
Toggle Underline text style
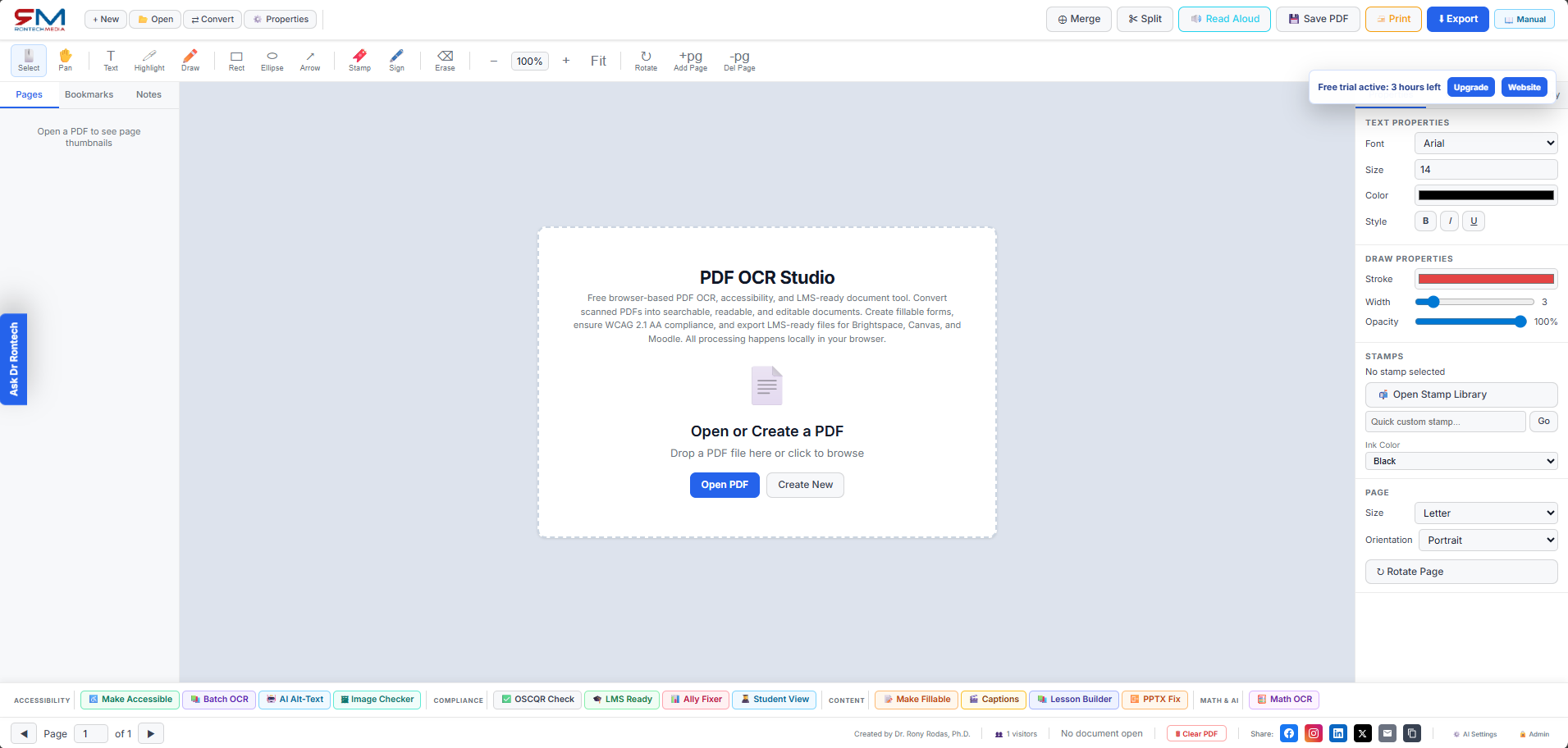pyautogui.click(x=1474, y=221)
